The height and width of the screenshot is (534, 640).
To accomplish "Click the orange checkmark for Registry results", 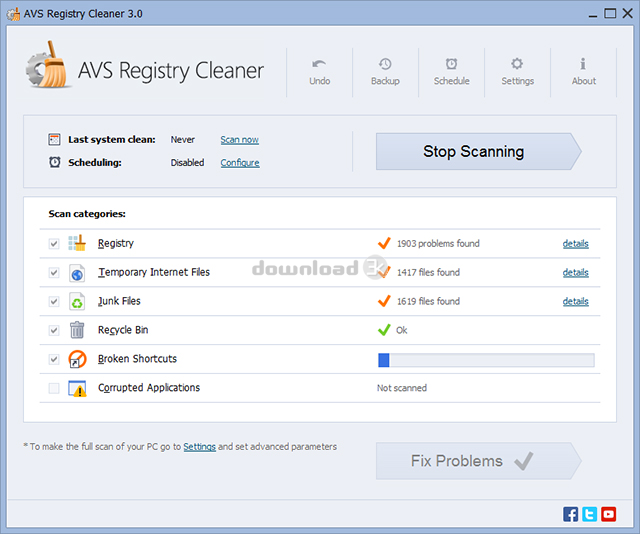I will coord(384,243).
